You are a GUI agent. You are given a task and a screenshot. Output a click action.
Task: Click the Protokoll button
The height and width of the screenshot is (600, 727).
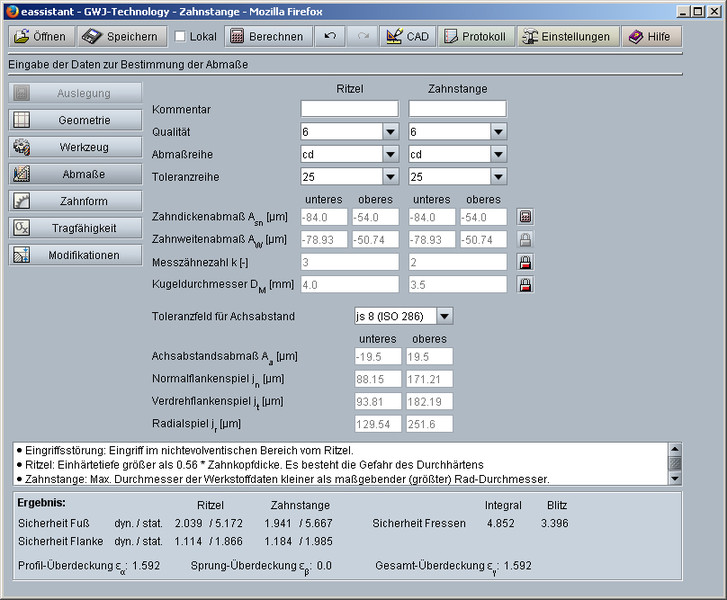pos(475,37)
